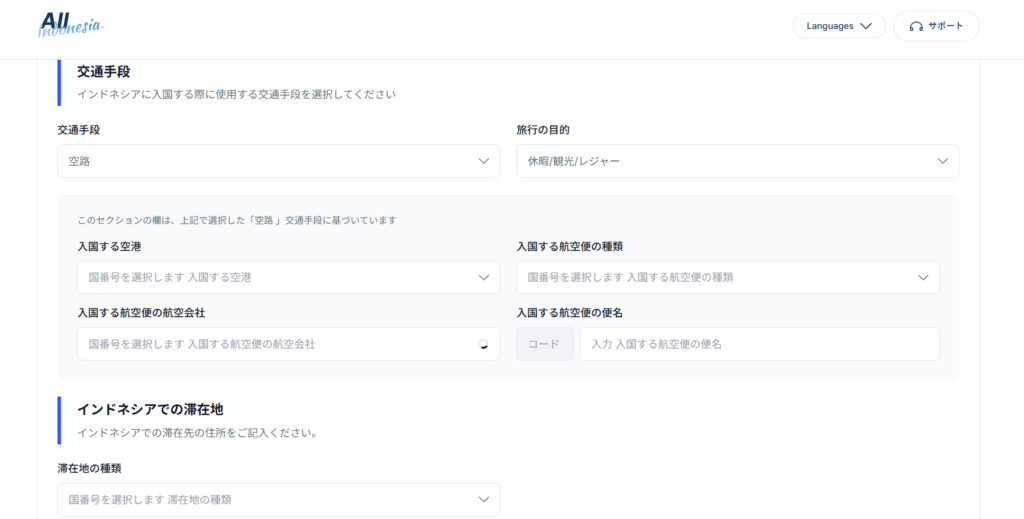
Task: Click the chevron arrow in the 滞在地の種類 field
Action: [x=484, y=499]
